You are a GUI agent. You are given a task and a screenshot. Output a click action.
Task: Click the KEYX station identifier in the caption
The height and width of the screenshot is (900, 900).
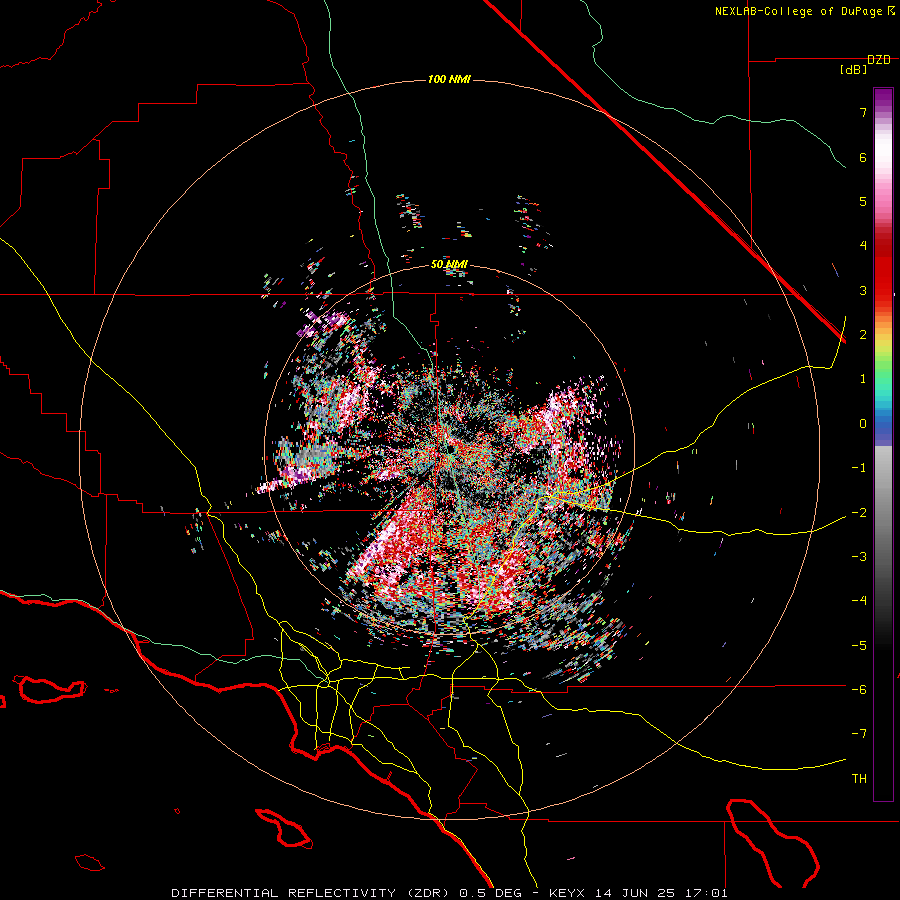point(567,893)
